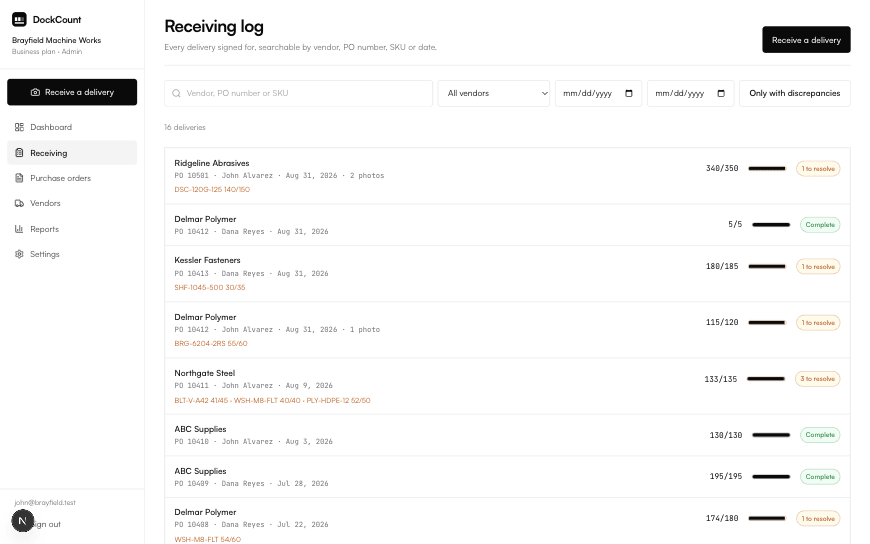Click the Complete badge beside 195/195
This screenshot has width=870, height=544.
(x=820, y=476)
